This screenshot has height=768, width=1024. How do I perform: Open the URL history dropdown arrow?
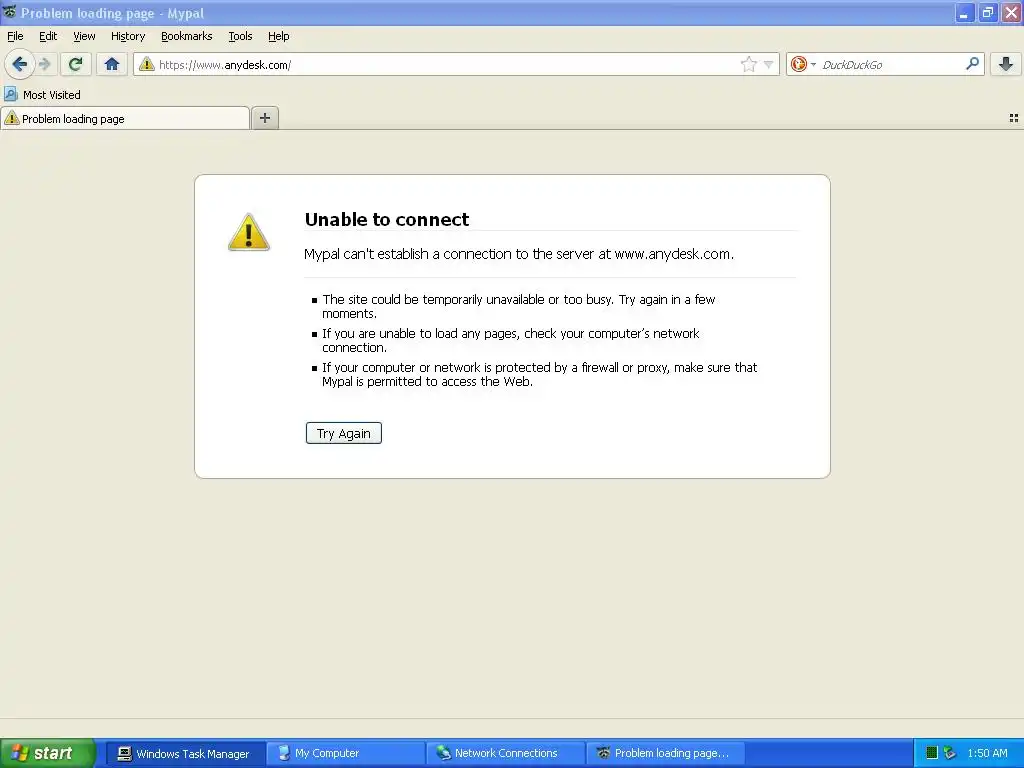click(x=769, y=65)
